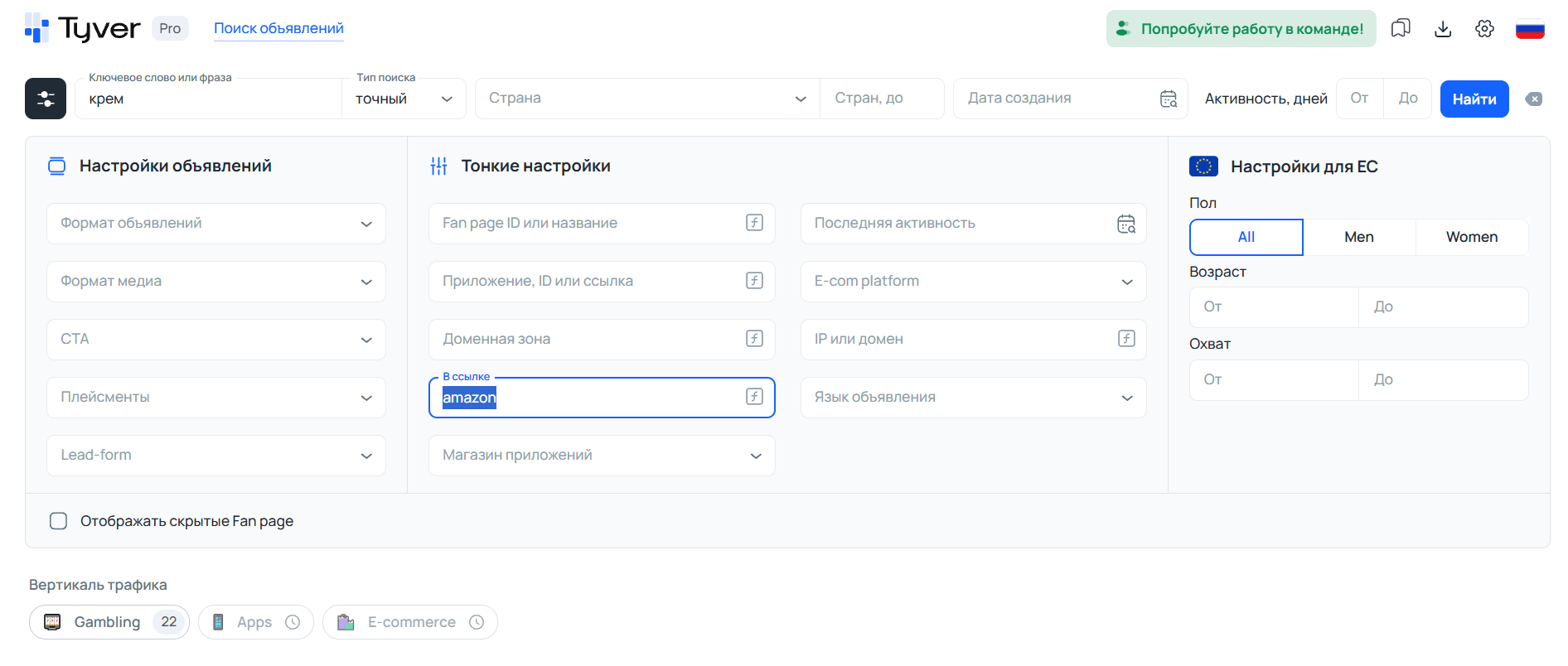This screenshot has height=666, width=1568.
Task: Open Страна dropdown
Action: (x=647, y=99)
